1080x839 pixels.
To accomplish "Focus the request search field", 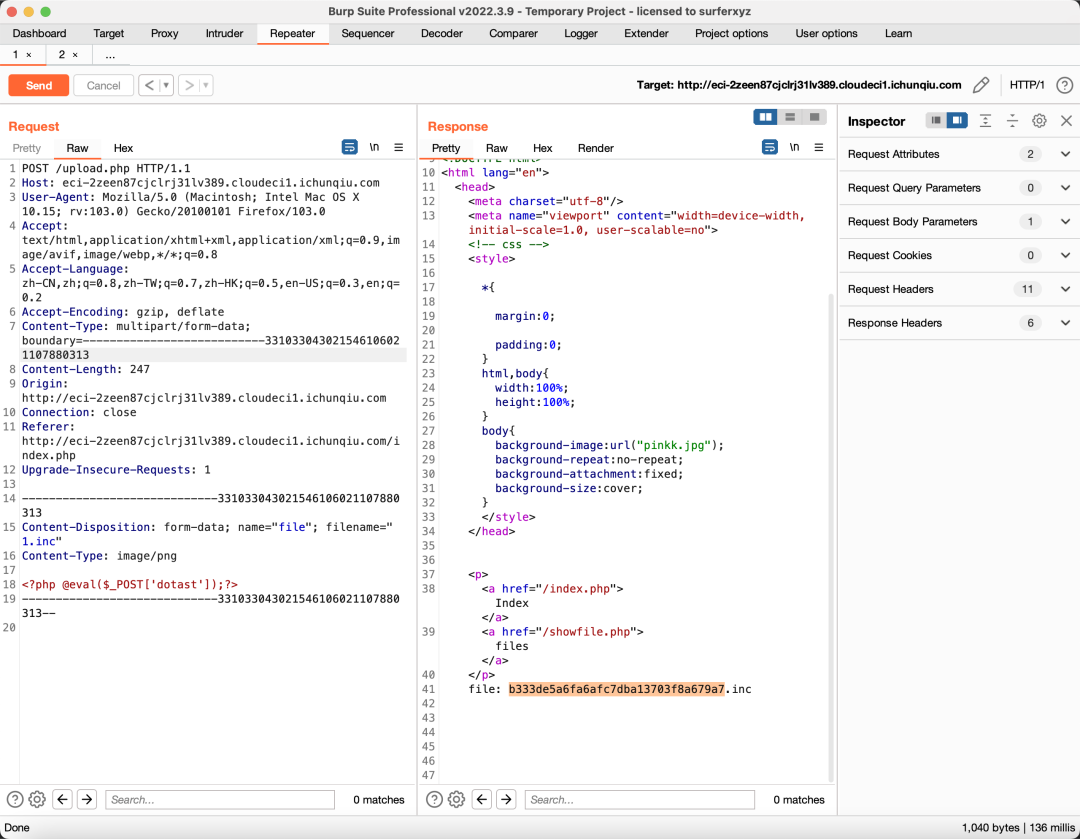I will pos(220,800).
